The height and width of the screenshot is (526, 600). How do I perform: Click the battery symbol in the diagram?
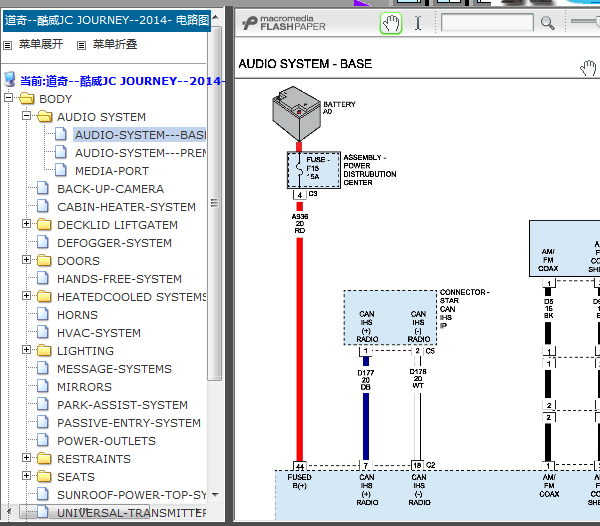297,114
